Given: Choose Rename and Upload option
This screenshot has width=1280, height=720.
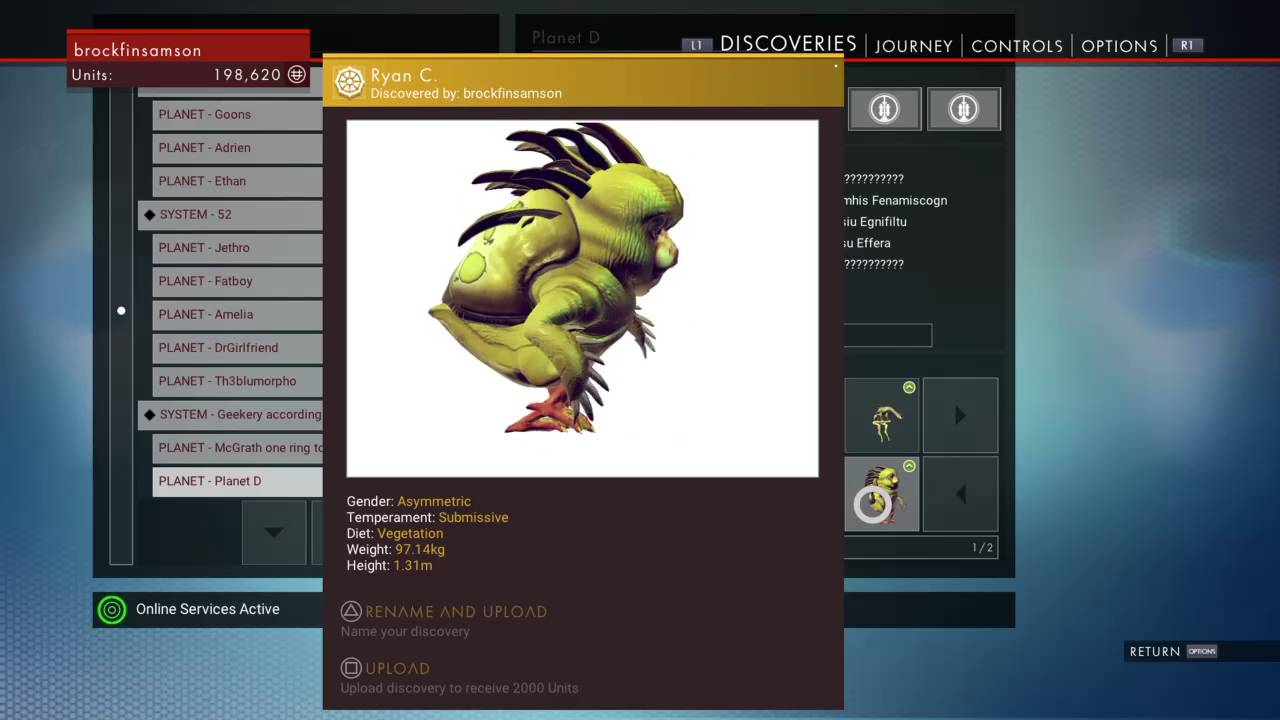Looking at the screenshot, I should tap(456, 612).
